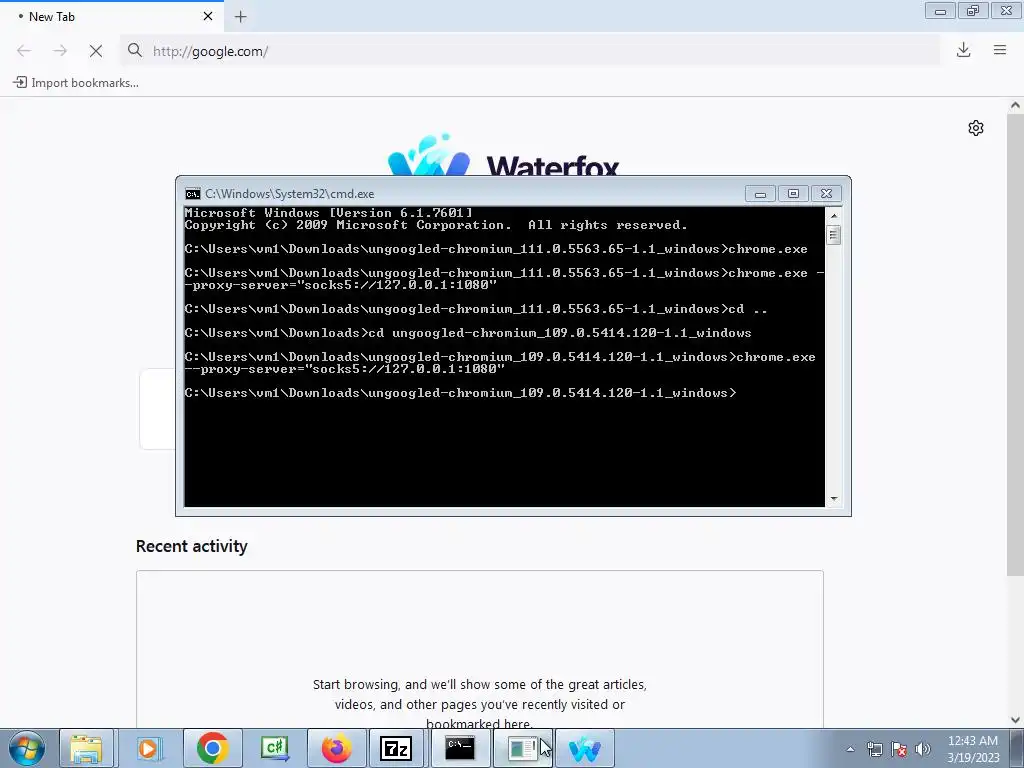Open the C# application taskbar icon

[x=274, y=748]
